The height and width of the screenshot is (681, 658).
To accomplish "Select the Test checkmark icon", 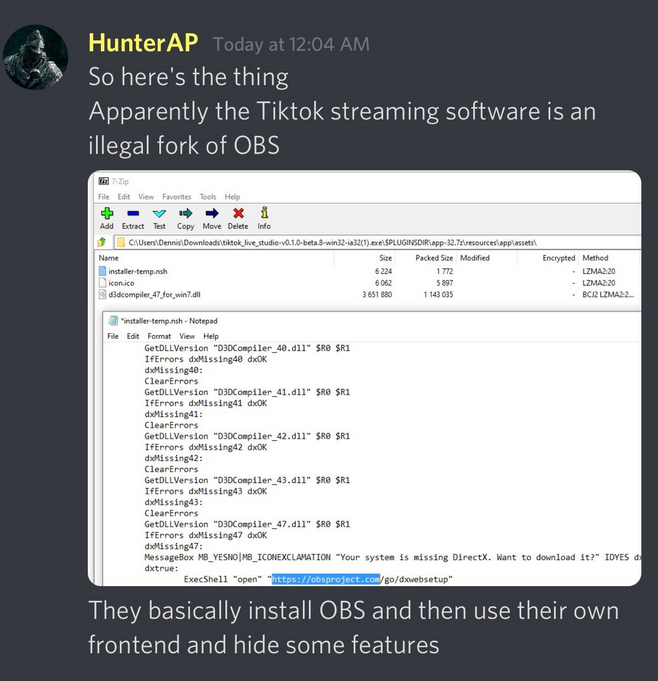I will pyautogui.click(x=159, y=213).
